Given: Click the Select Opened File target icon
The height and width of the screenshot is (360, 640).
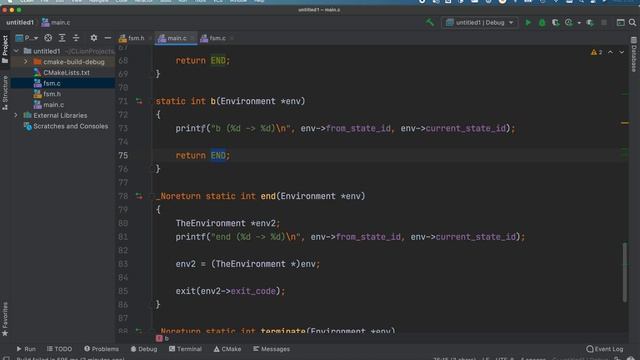Looking at the screenshot, I should pos(48,38).
